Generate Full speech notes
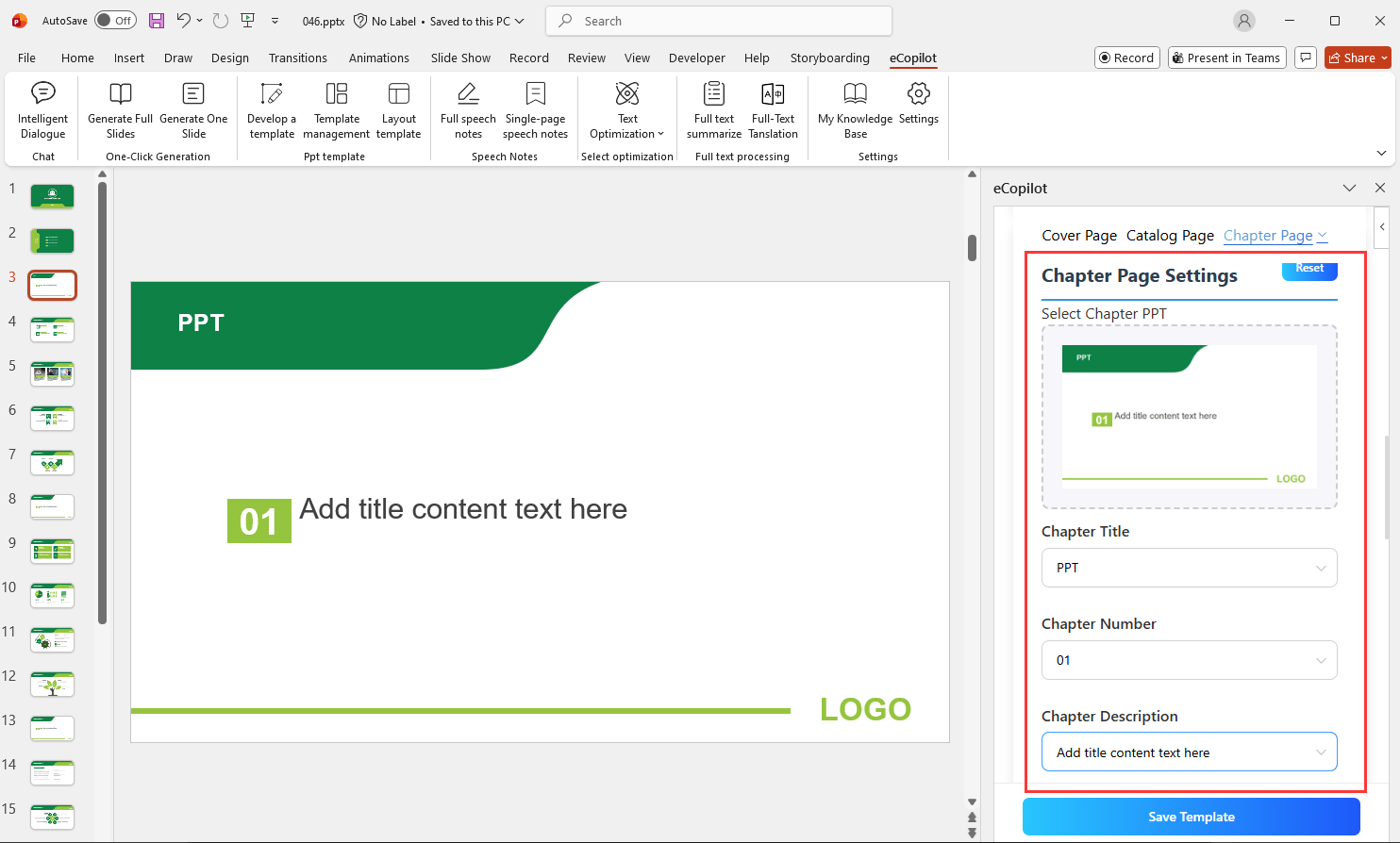 (468, 110)
